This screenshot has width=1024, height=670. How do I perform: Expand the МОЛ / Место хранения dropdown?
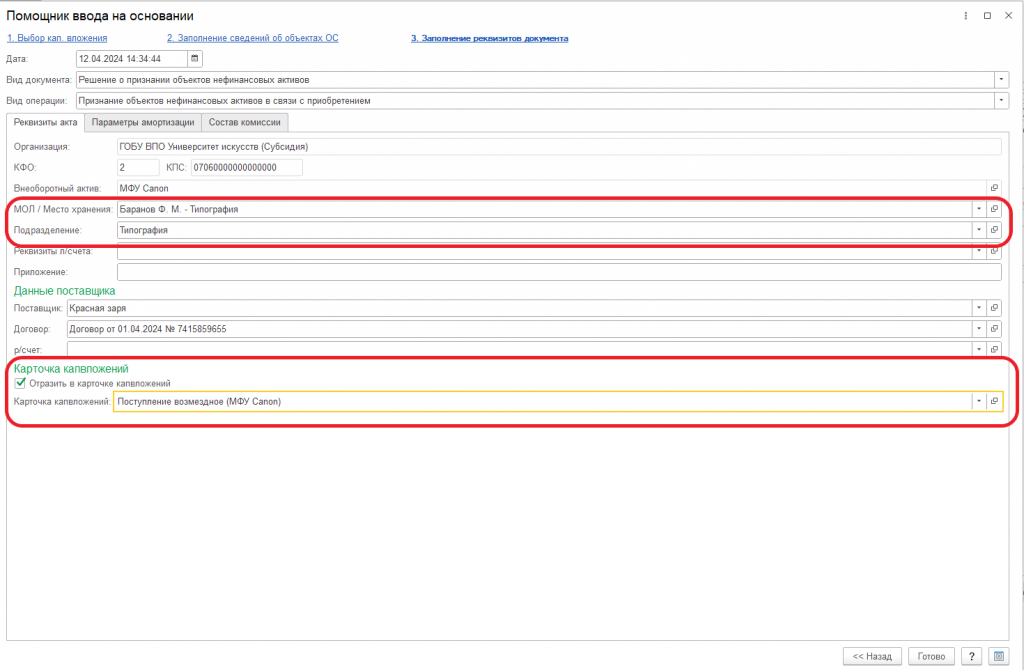pos(979,209)
